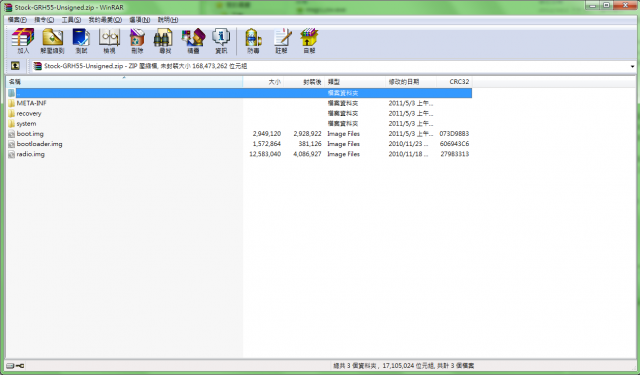Click CRC32 value 606943C6
Screen dimensions: 640x375
(x=454, y=144)
